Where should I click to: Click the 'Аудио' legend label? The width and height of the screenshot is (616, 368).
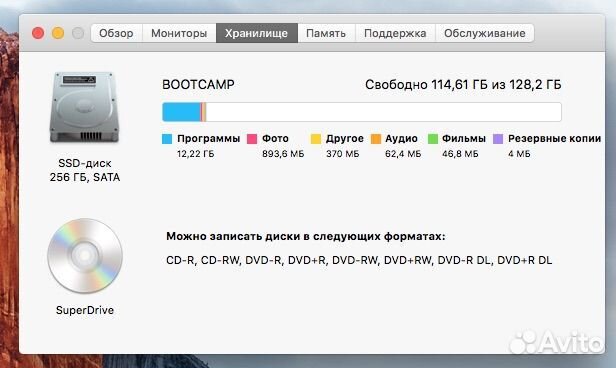click(402, 139)
